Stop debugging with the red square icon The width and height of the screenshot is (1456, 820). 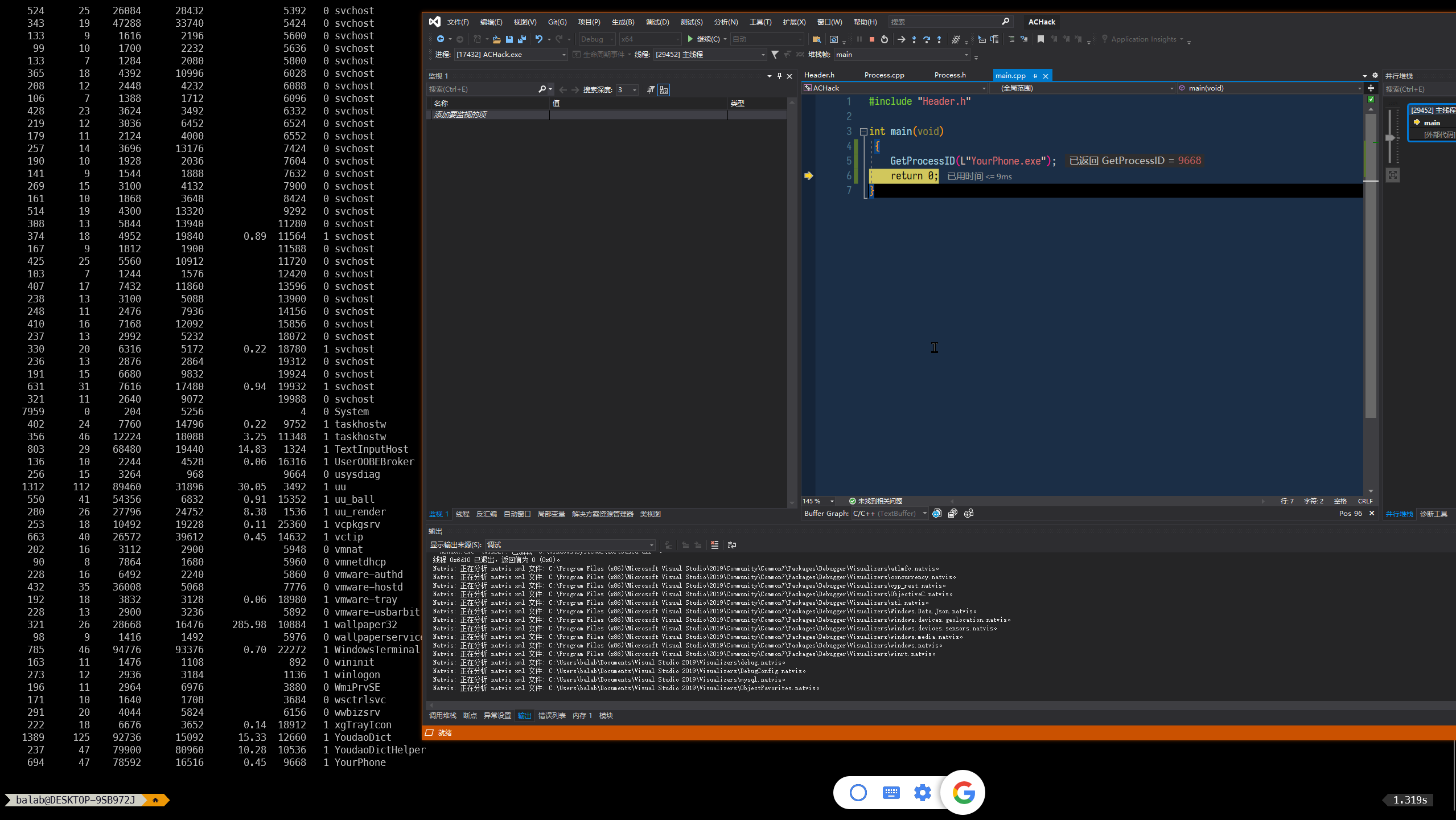(x=871, y=39)
